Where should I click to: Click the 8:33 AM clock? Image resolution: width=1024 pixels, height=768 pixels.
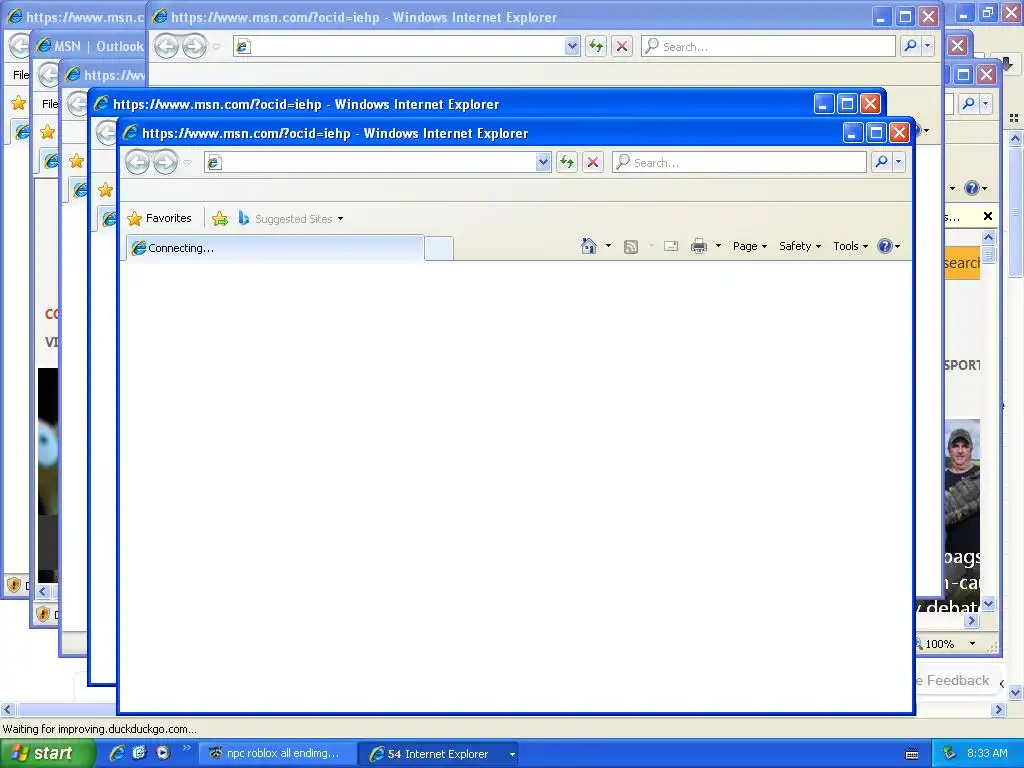coord(987,754)
